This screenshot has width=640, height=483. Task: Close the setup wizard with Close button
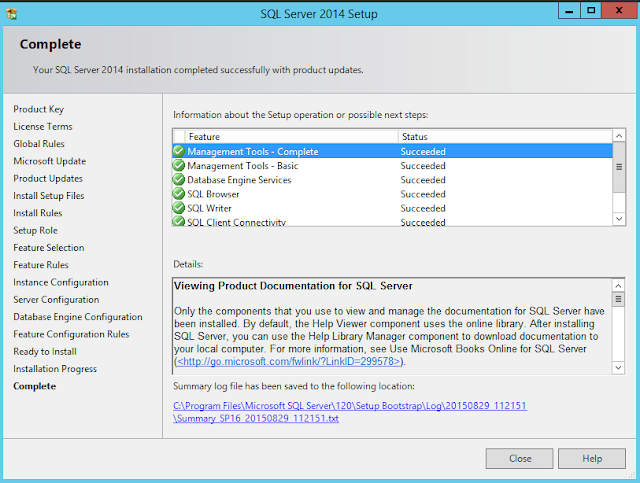pyautogui.click(x=520, y=459)
